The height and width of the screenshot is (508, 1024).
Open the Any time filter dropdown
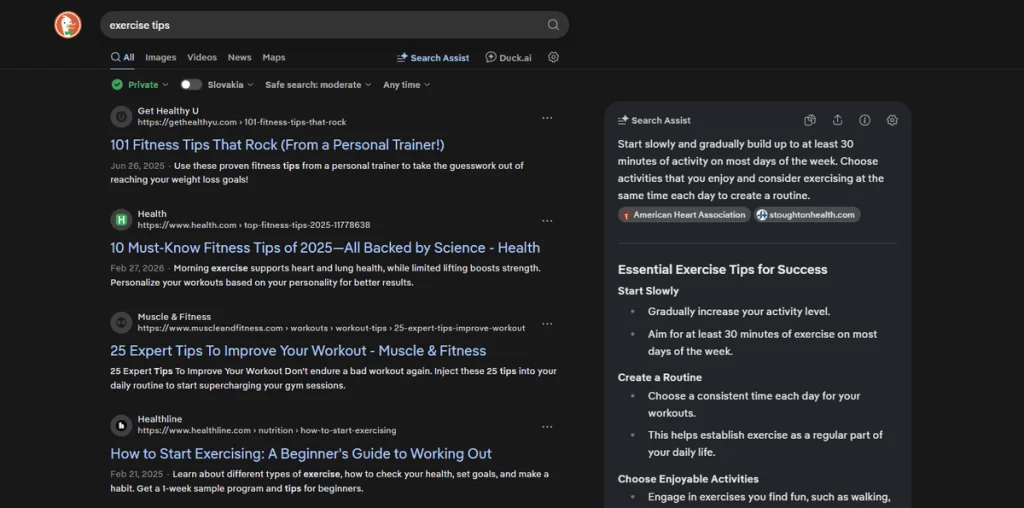click(x=406, y=85)
